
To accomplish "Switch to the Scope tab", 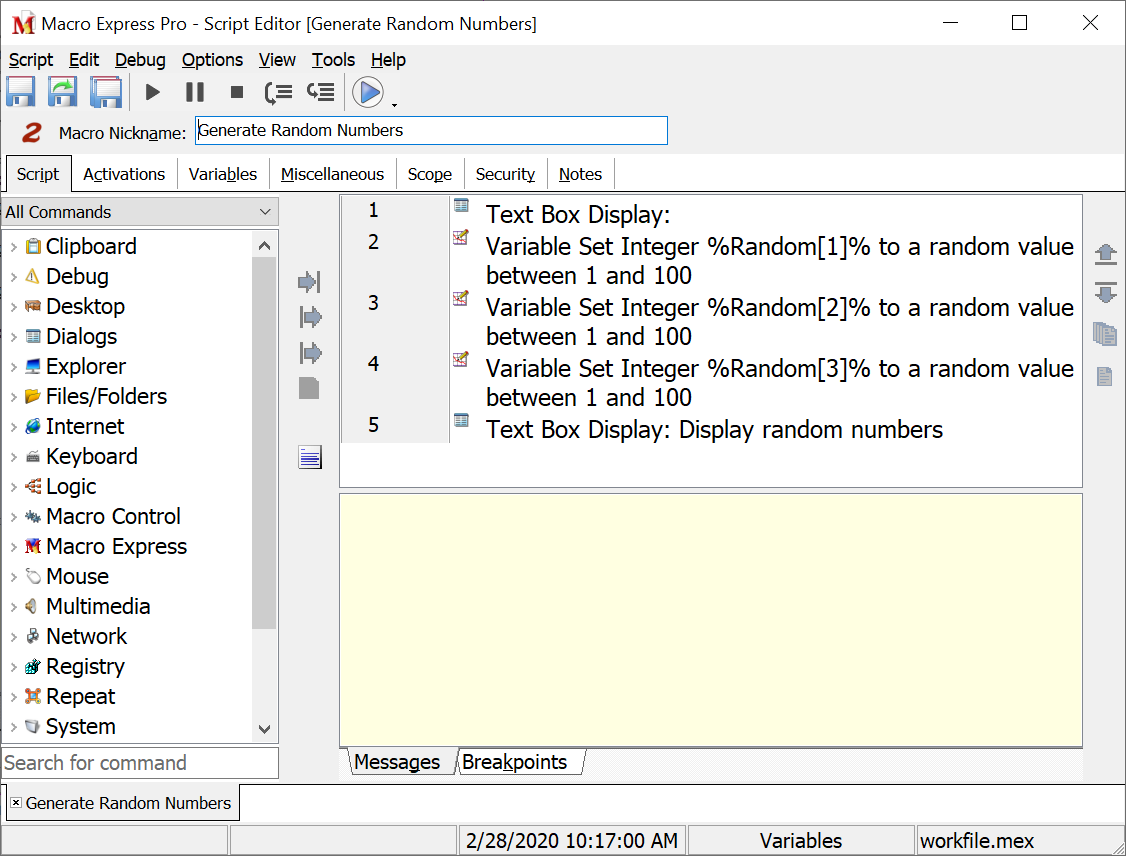I will tap(430, 175).
